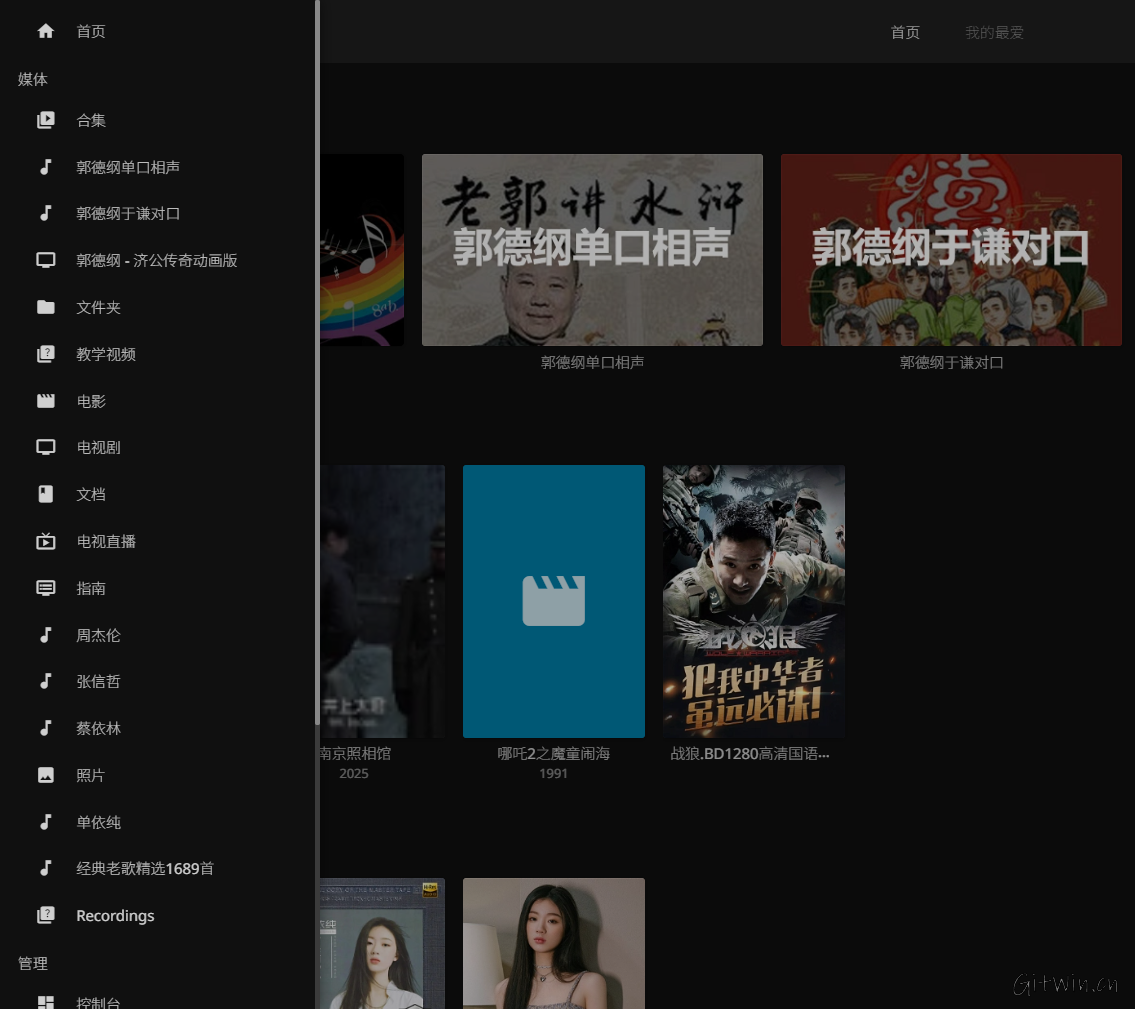1135x1009 pixels.
Task: Click the 控制台 dashboard icon
Action: click(45, 1001)
